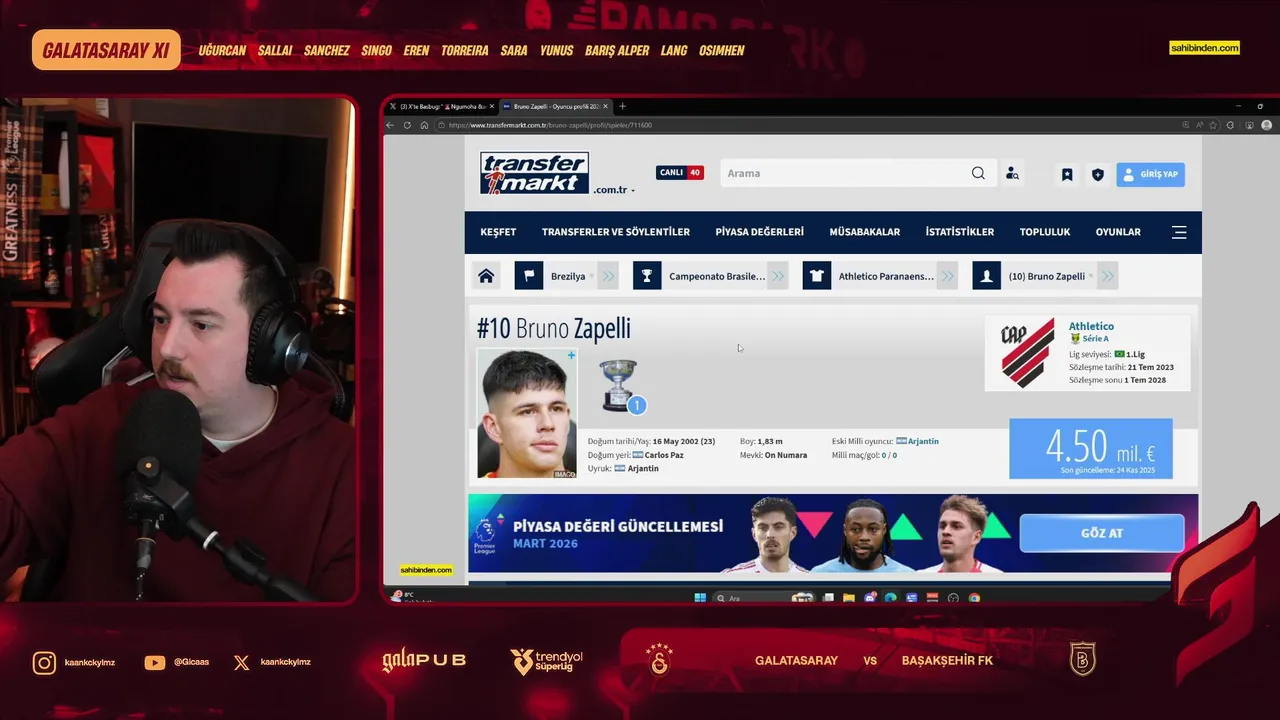1280x720 pixels.
Task: Open Discord from the taskbar
Action: click(870, 598)
